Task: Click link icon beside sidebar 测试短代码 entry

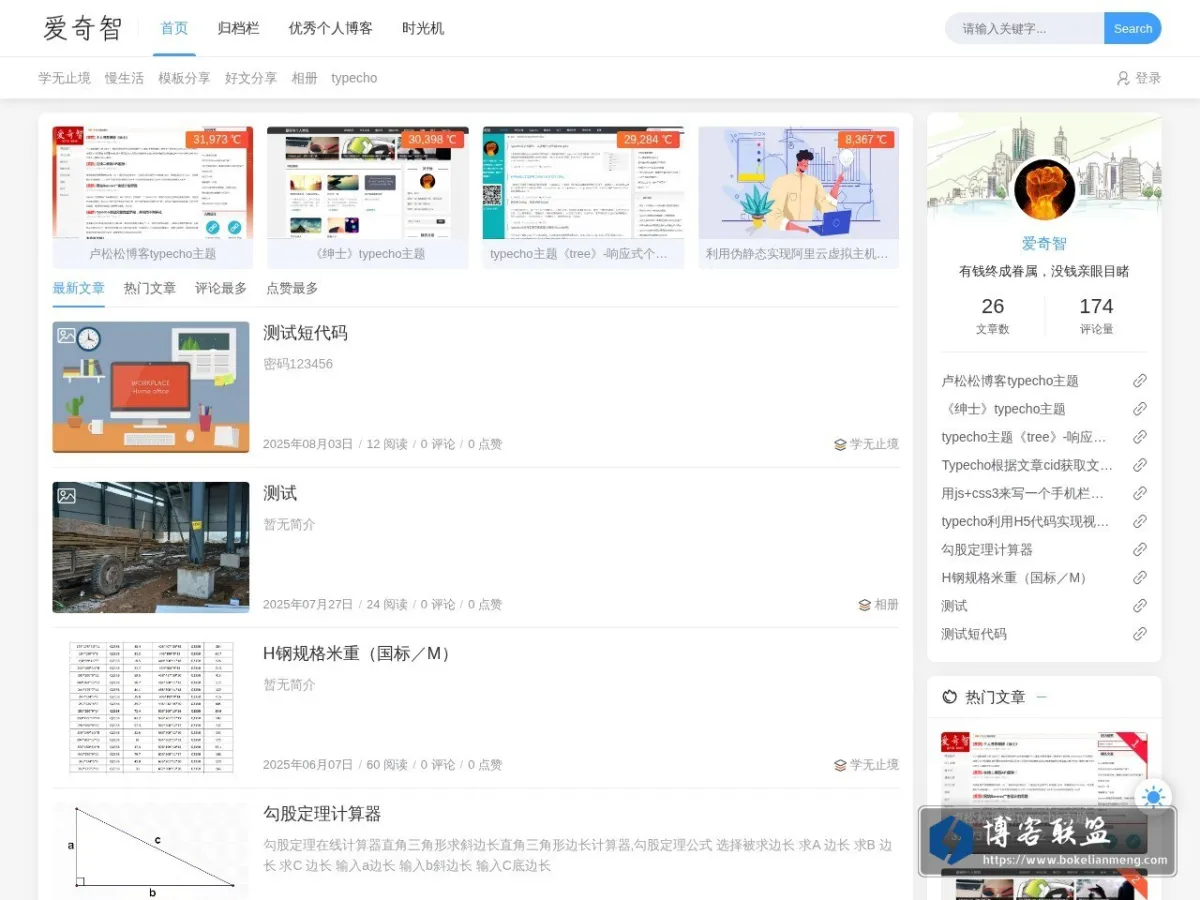Action: [1139, 633]
